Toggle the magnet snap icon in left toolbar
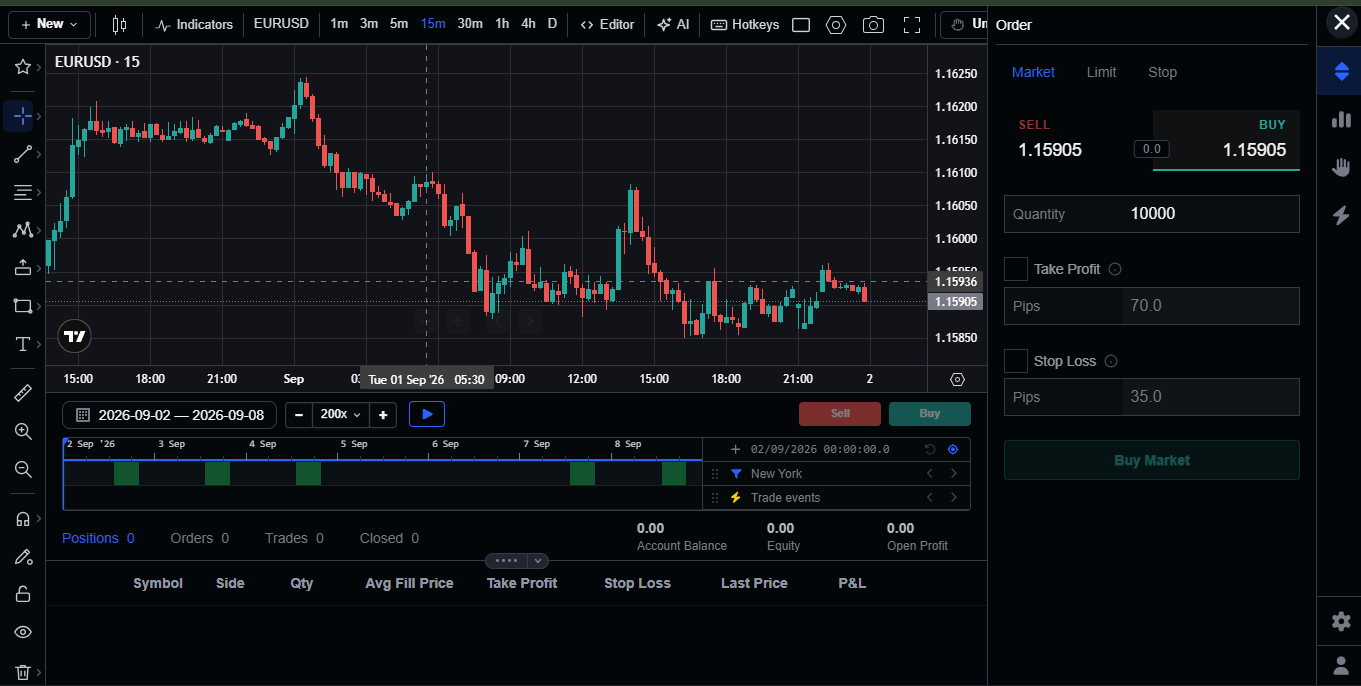The height and width of the screenshot is (686, 1361). click(x=22, y=518)
